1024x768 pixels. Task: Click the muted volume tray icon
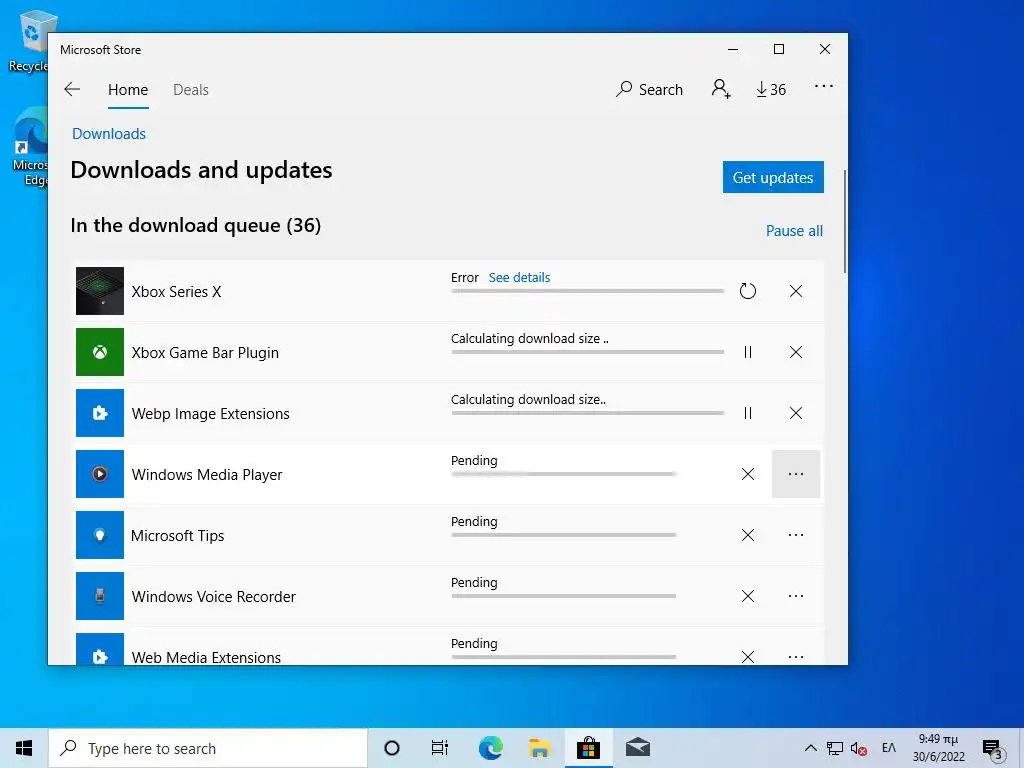[859, 748]
